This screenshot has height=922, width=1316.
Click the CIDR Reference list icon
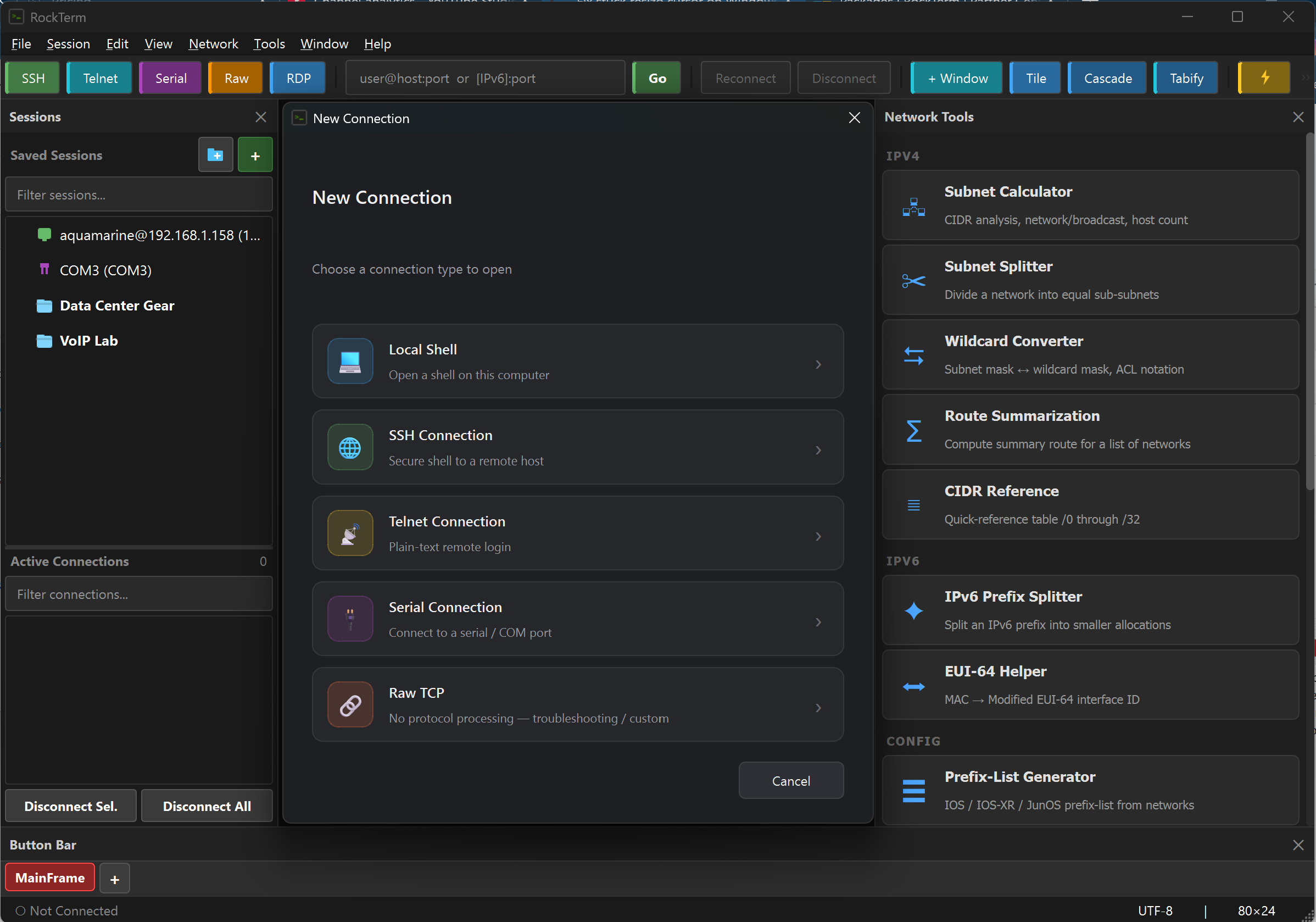pos(913,505)
